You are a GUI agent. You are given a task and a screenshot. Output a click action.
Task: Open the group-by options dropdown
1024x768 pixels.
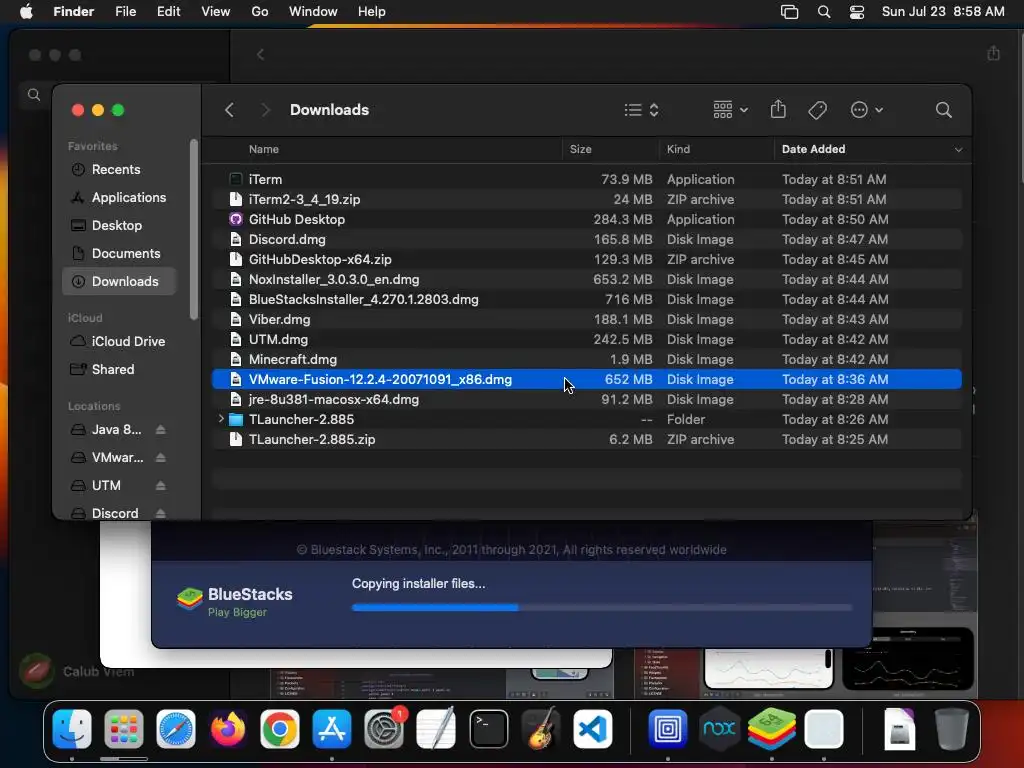[x=730, y=110]
